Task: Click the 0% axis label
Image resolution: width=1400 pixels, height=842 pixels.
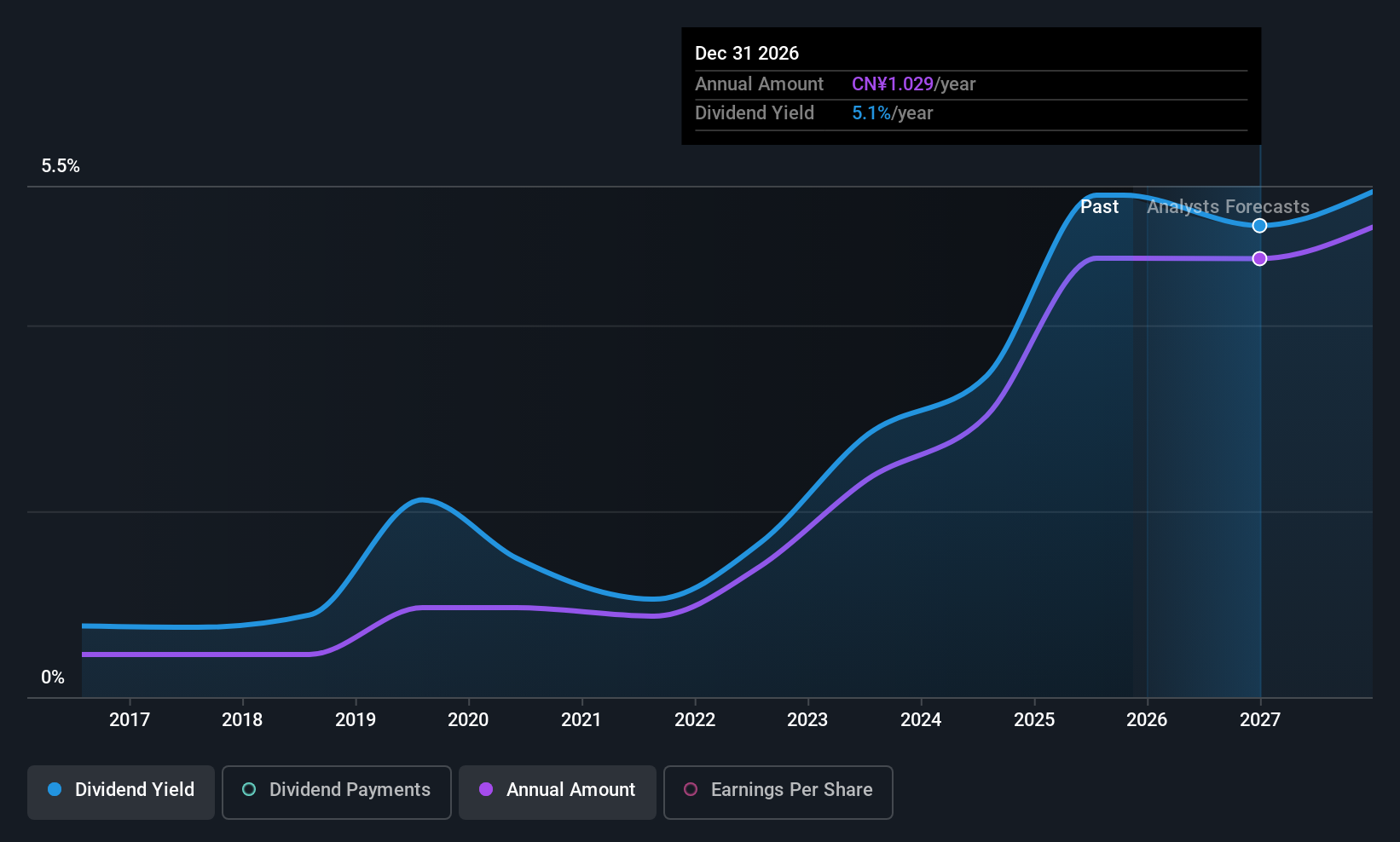Action: coord(53,677)
